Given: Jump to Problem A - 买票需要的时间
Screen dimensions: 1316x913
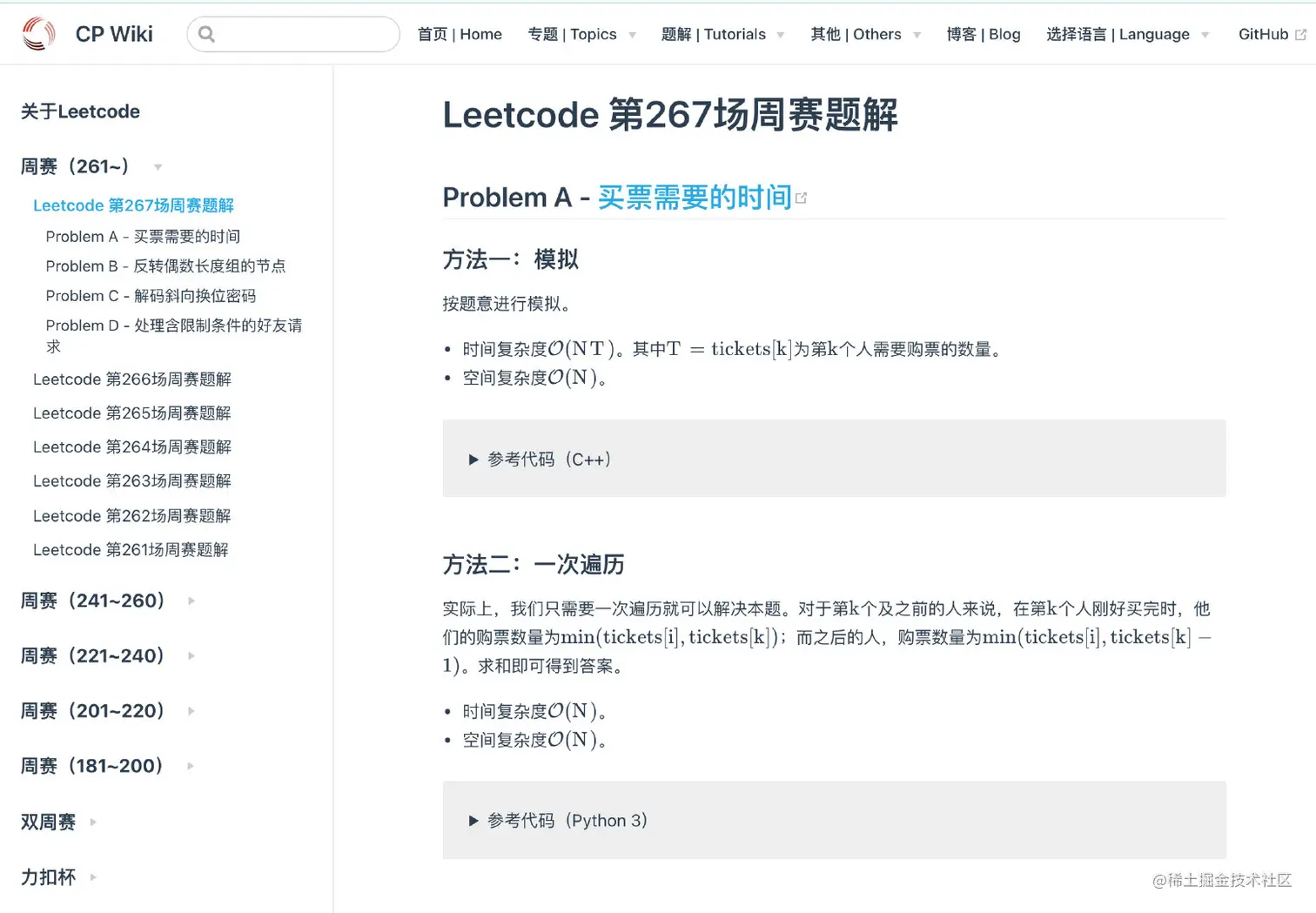Looking at the screenshot, I should tap(143, 237).
